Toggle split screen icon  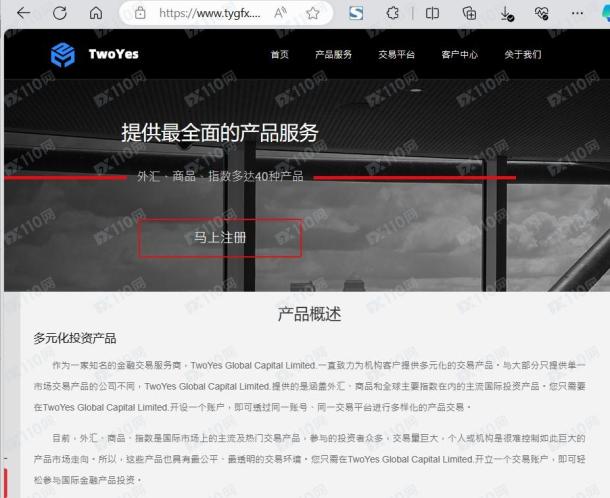tap(432, 14)
